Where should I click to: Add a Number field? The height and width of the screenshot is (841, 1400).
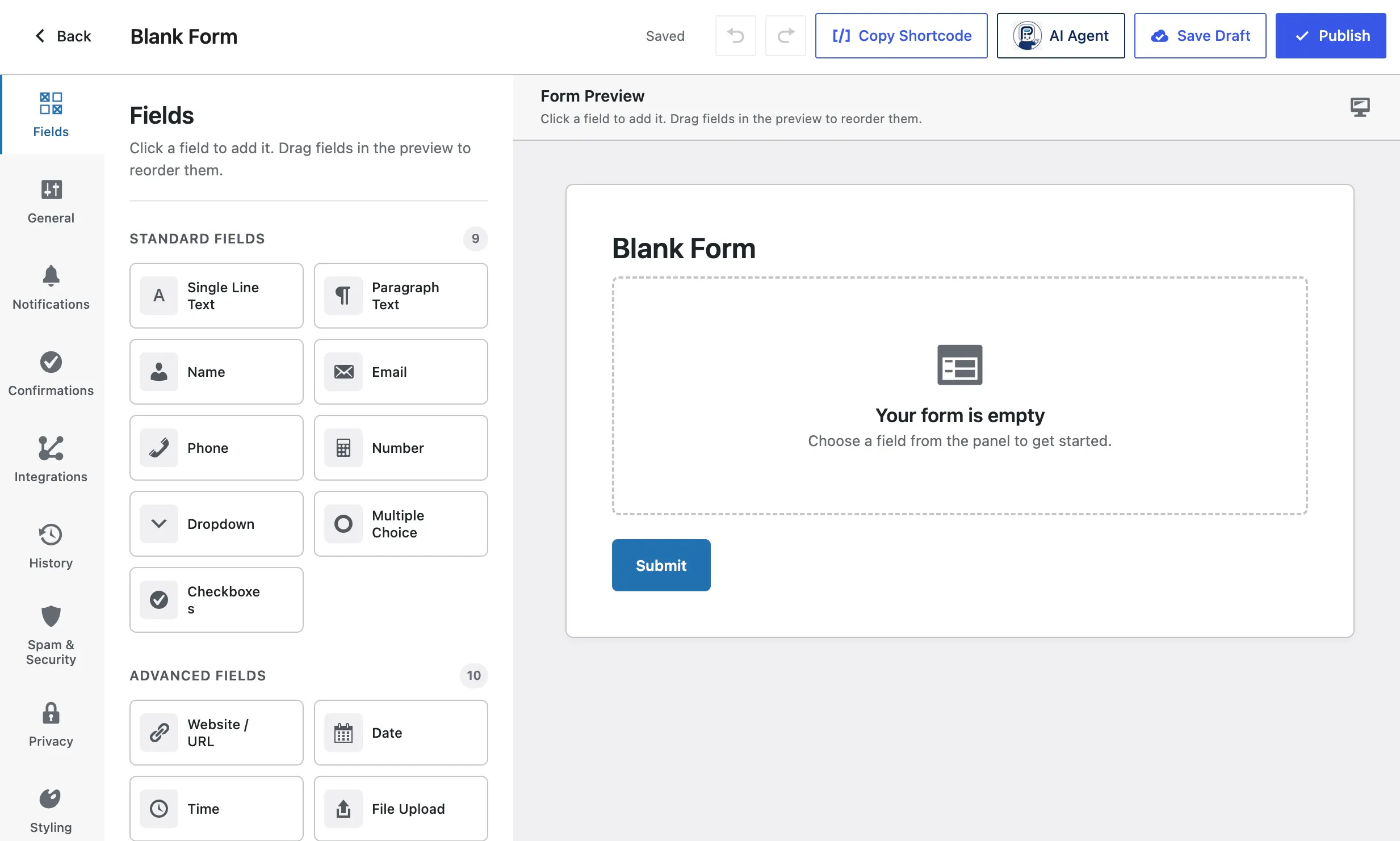pos(401,448)
